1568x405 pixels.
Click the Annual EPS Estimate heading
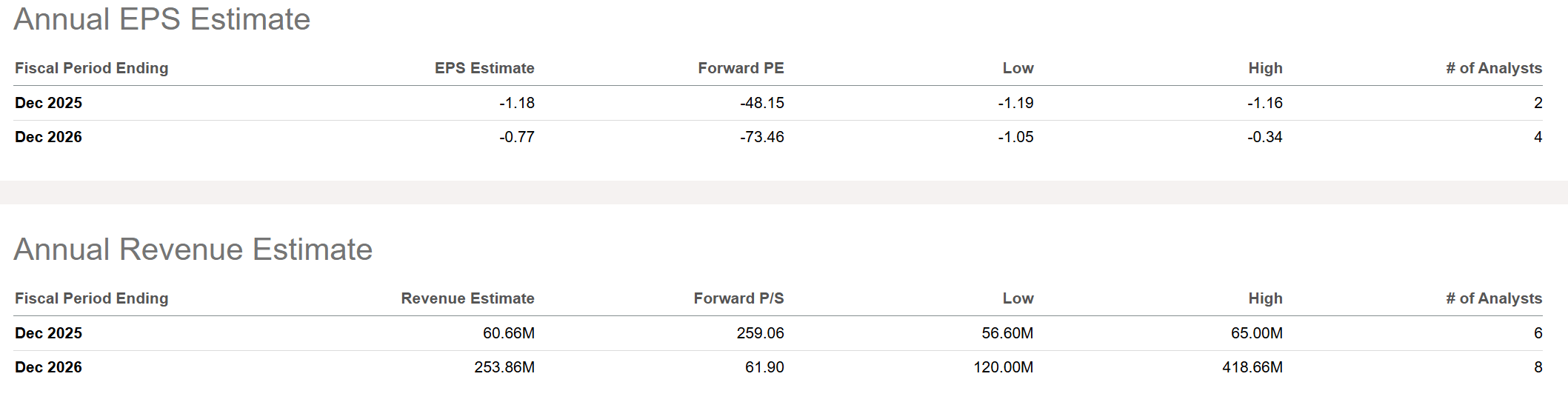click(161, 19)
